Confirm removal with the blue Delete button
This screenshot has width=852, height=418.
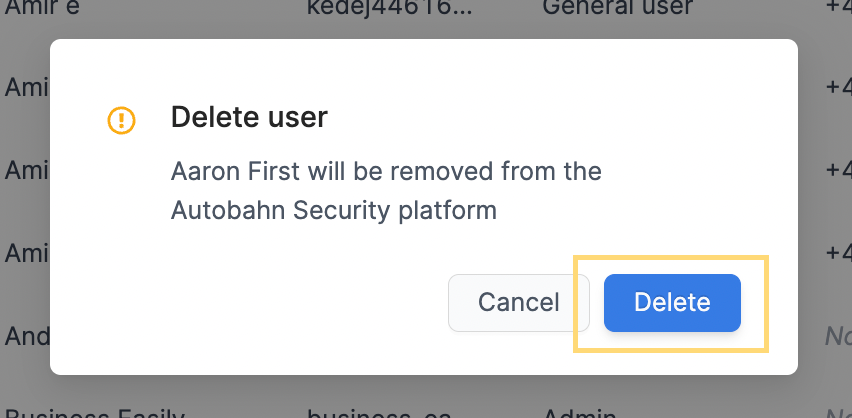point(672,303)
